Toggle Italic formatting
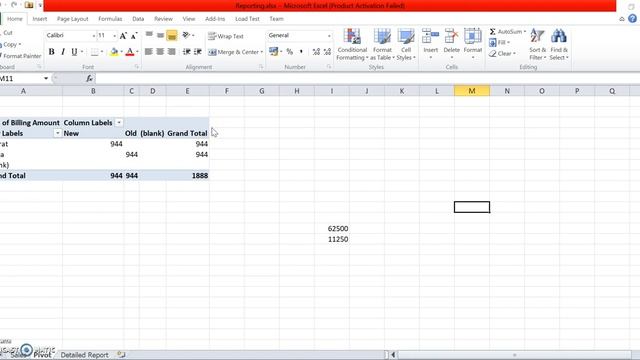 (x=63, y=52)
